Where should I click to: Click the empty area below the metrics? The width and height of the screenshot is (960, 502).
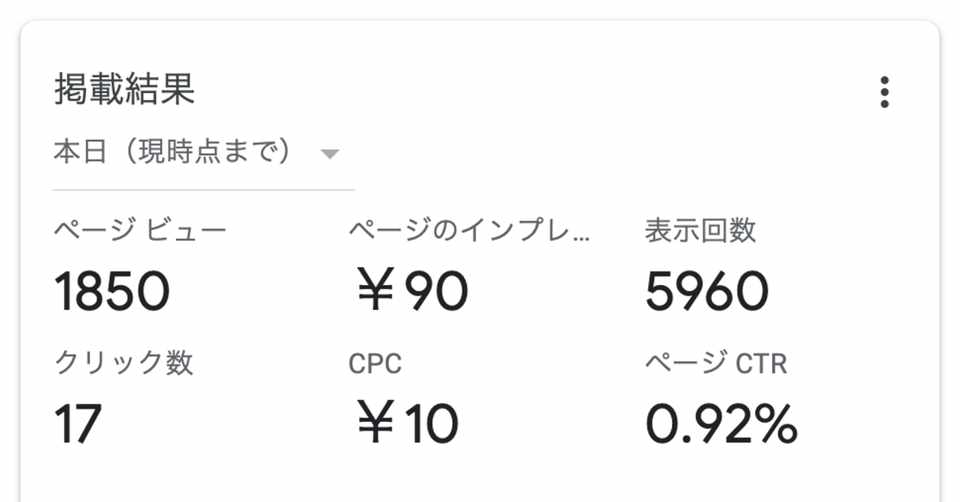(480, 475)
